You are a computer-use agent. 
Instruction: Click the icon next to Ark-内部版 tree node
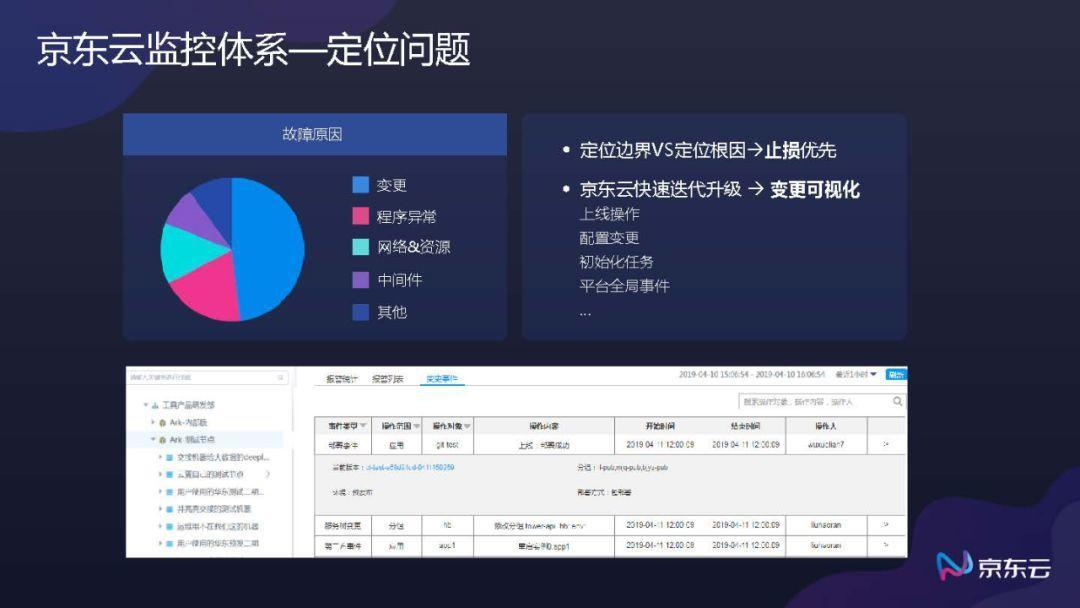click(163, 422)
